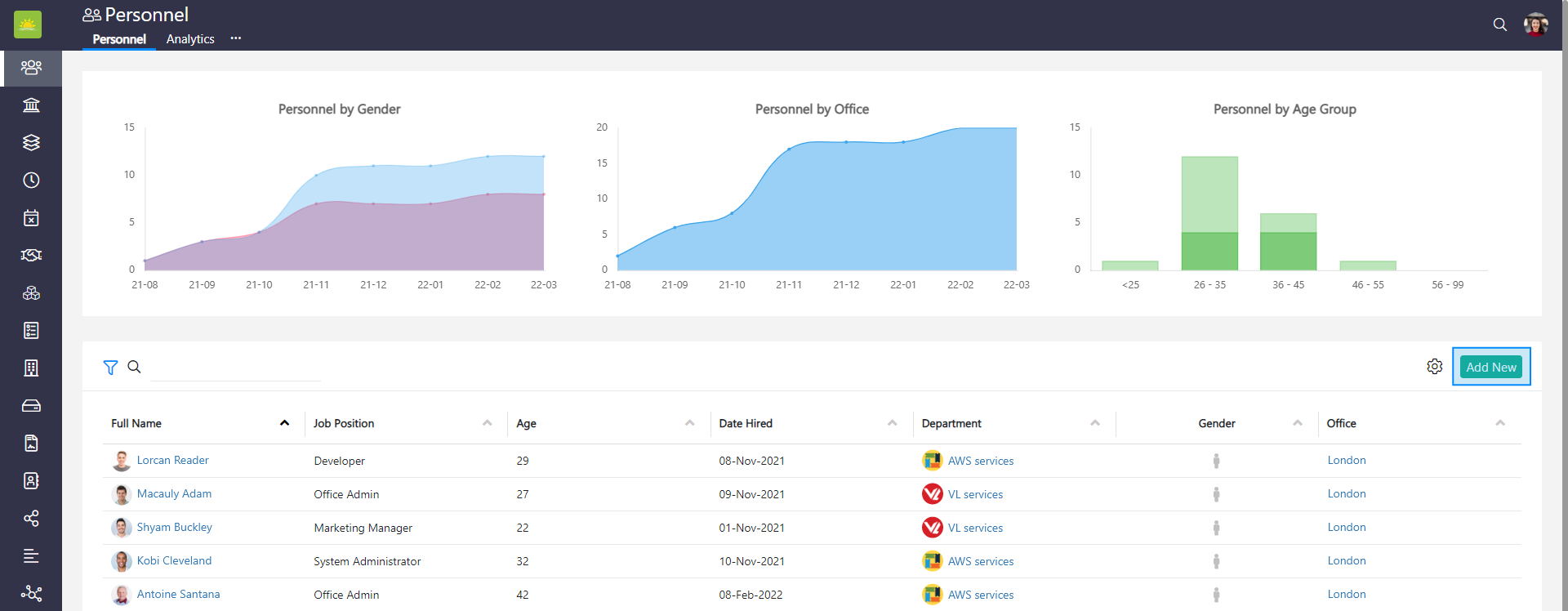This screenshot has height=611, width=1568.
Task: Open the stacked layers sidebar icon
Action: (31, 143)
